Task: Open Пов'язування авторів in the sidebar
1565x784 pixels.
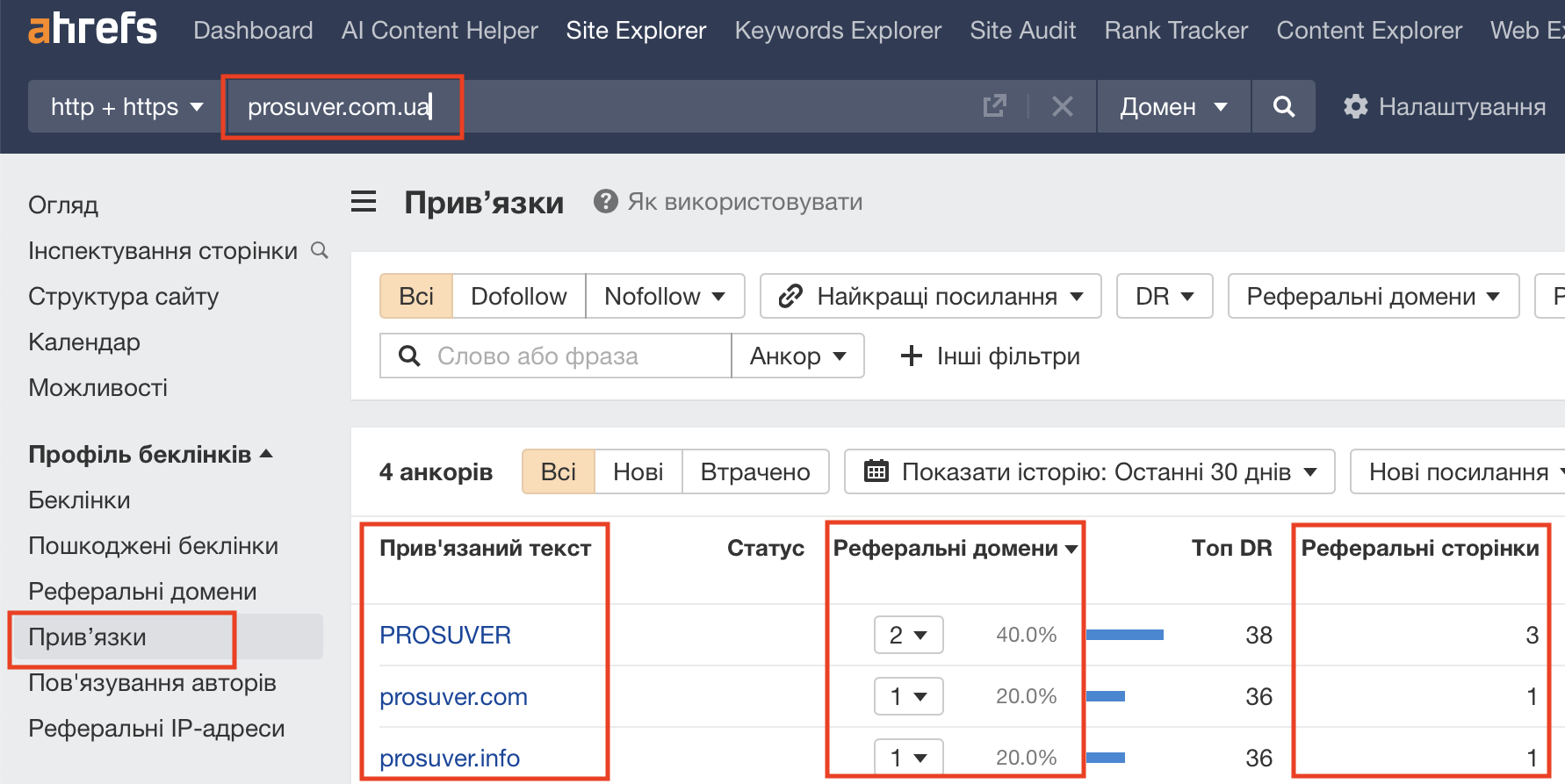Action: 152,682
